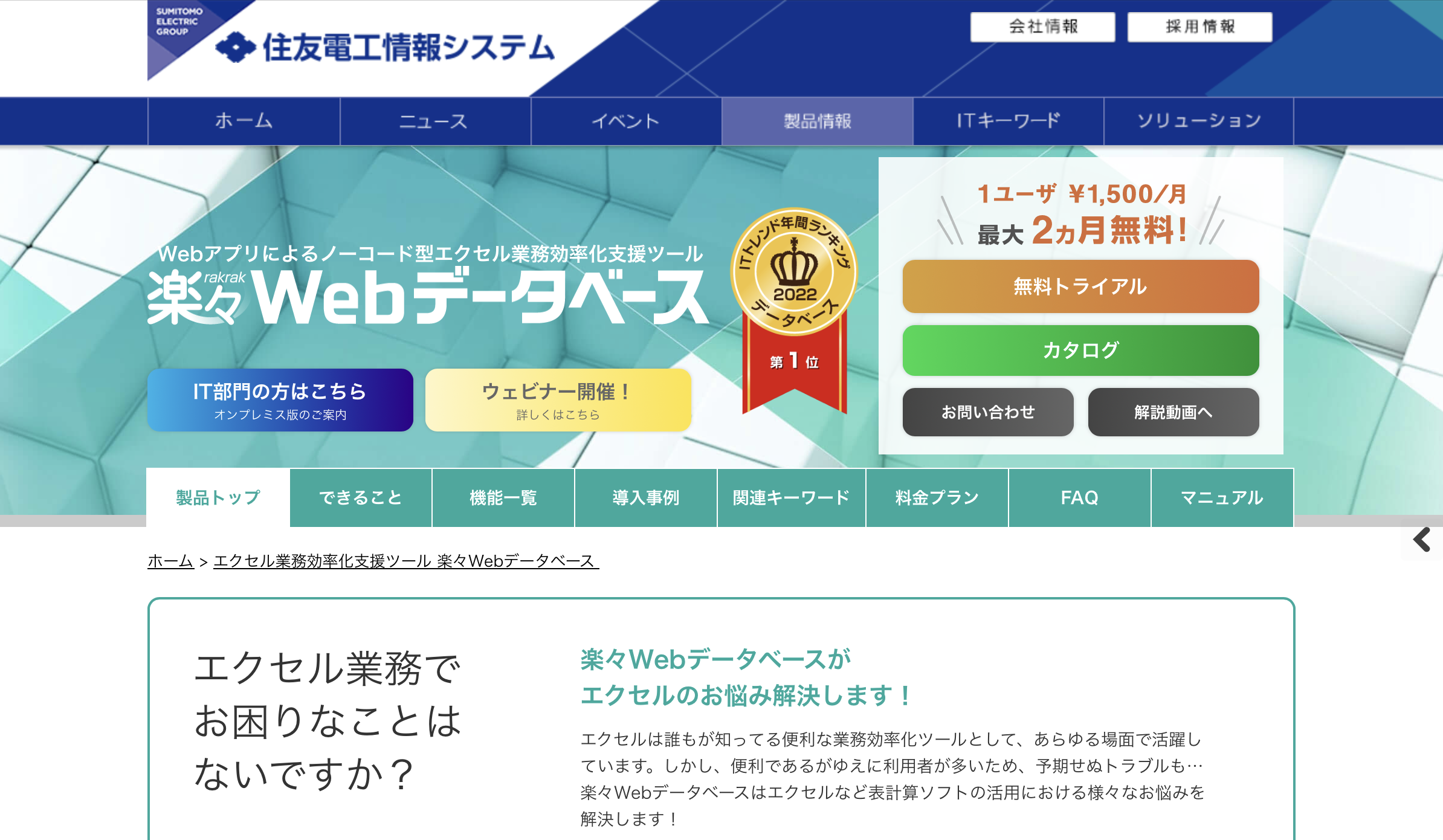Click the SUMITOMO ELECTRIC GROUP corner label

click(179, 21)
